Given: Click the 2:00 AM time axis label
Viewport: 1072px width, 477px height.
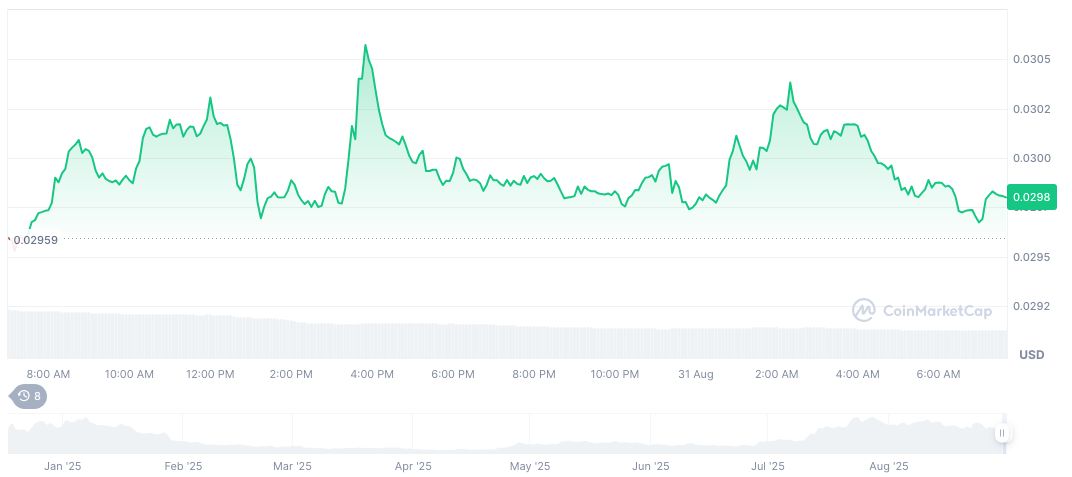Looking at the screenshot, I should [777, 374].
